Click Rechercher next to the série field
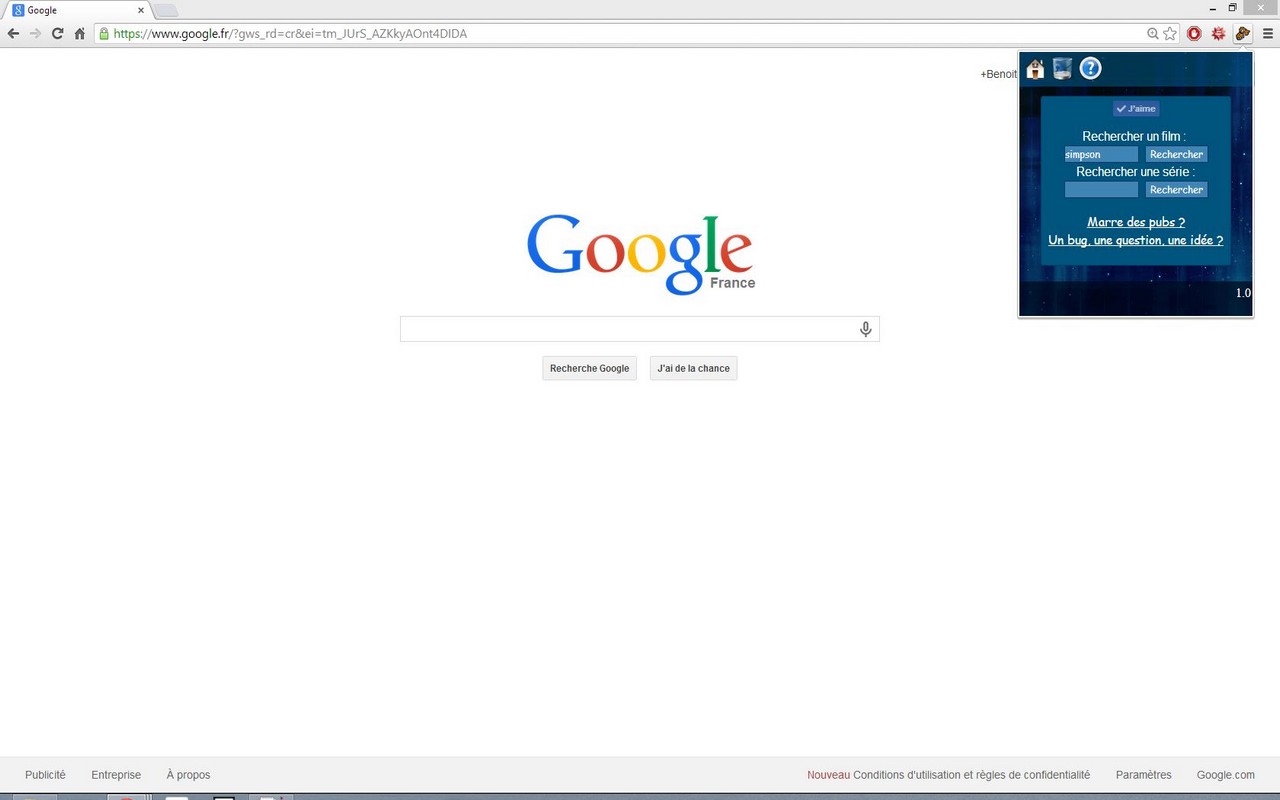1280x800 pixels. pyautogui.click(x=1176, y=189)
